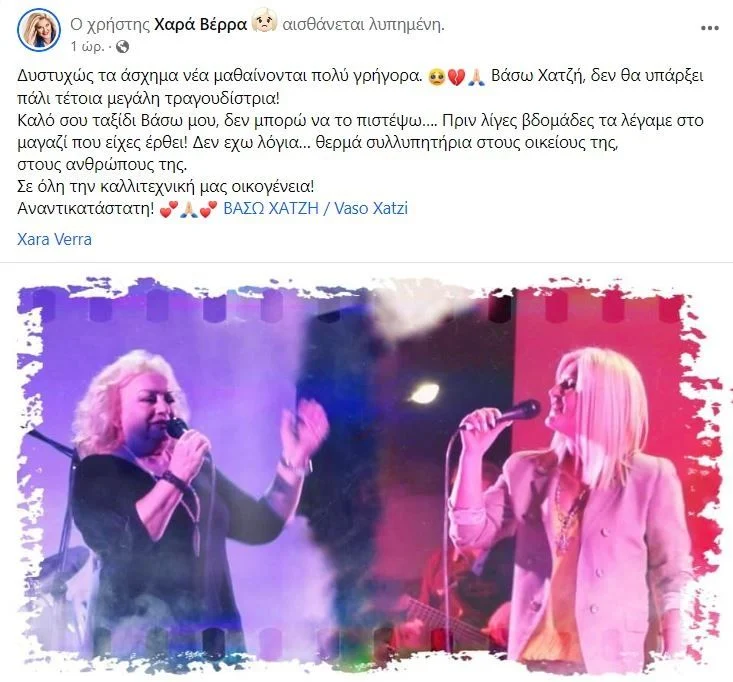Click the sad face feeling emoji beside the name
This screenshot has width=733, height=682.
265,22
